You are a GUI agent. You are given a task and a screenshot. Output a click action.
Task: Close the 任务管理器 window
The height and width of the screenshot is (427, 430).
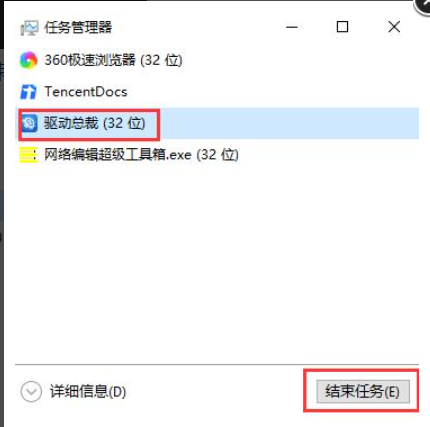[x=394, y=27]
